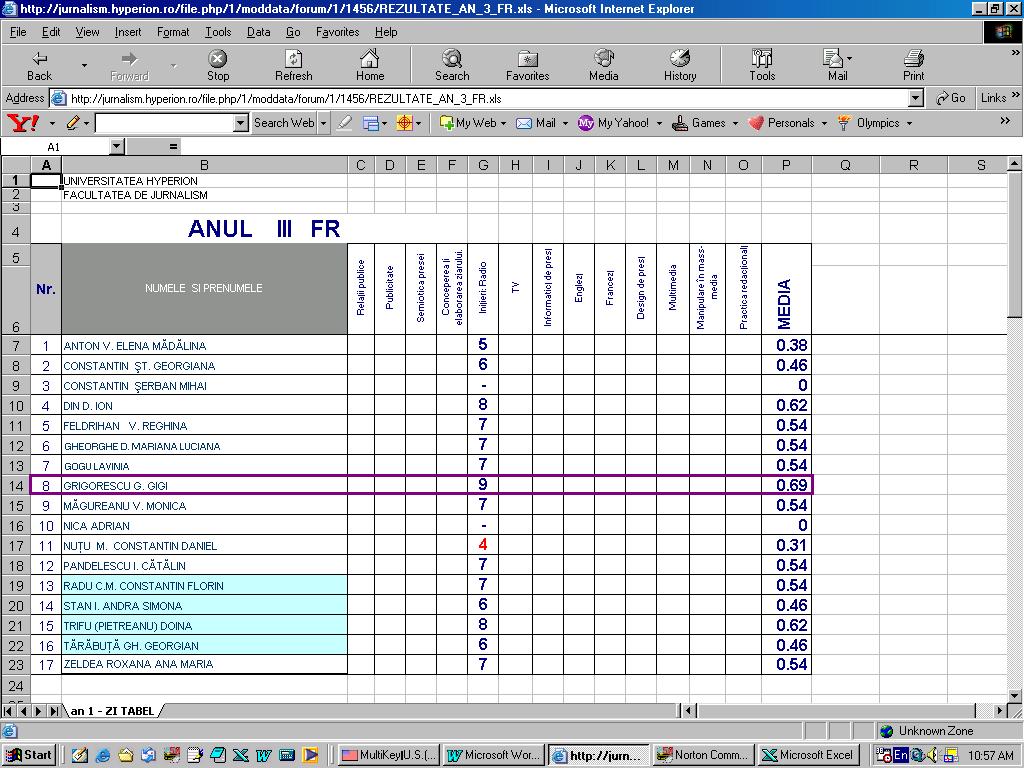Open the Favorites menu in menu bar
The width and height of the screenshot is (1024, 768).
[x=337, y=32]
